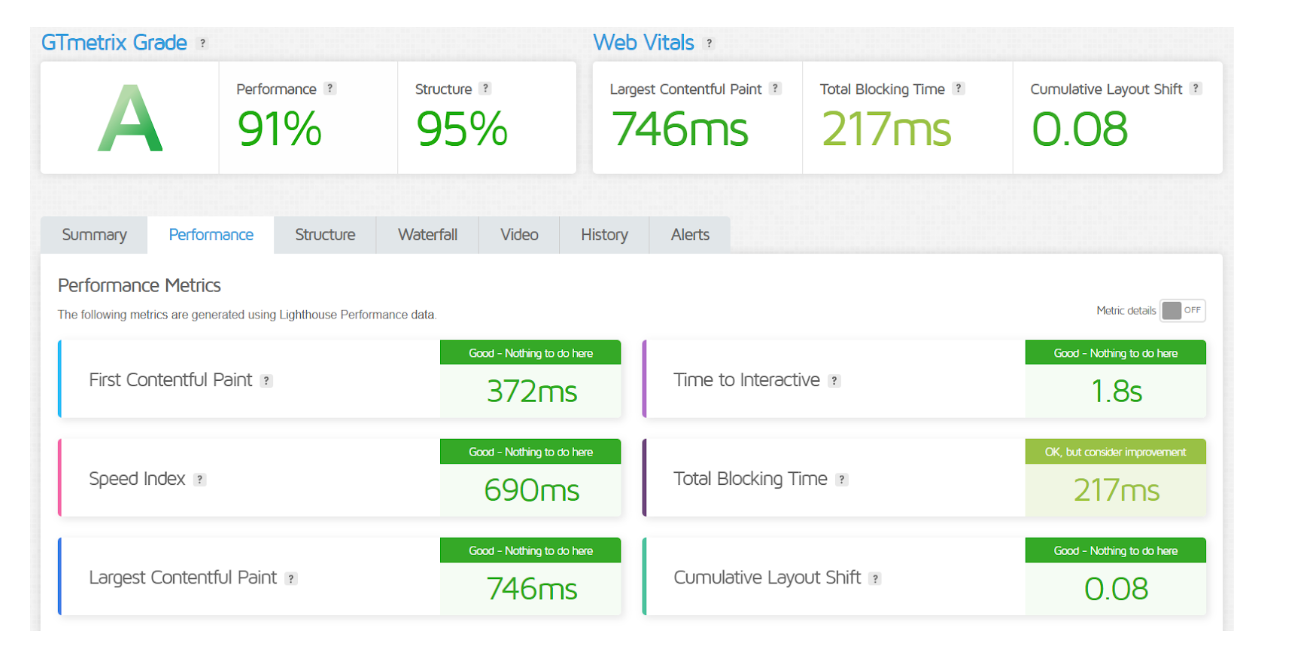Open Time to Interactive help icon

tap(834, 381)
